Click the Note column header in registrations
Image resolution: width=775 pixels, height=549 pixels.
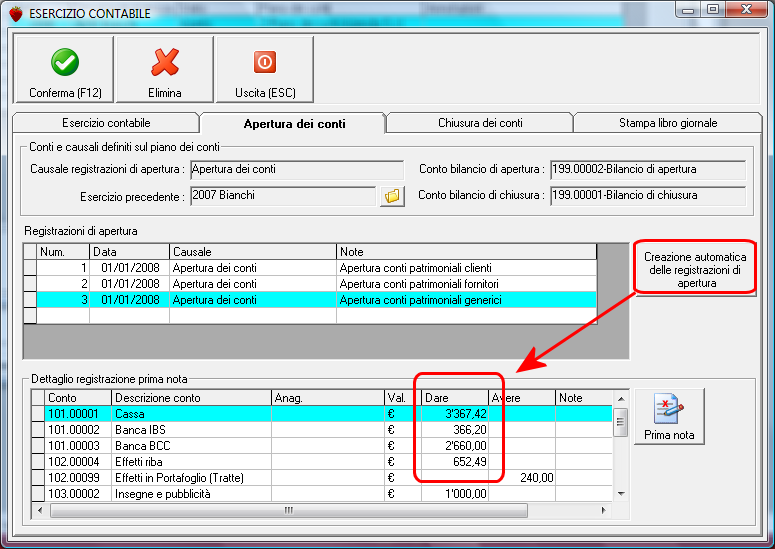click(466, 252)
